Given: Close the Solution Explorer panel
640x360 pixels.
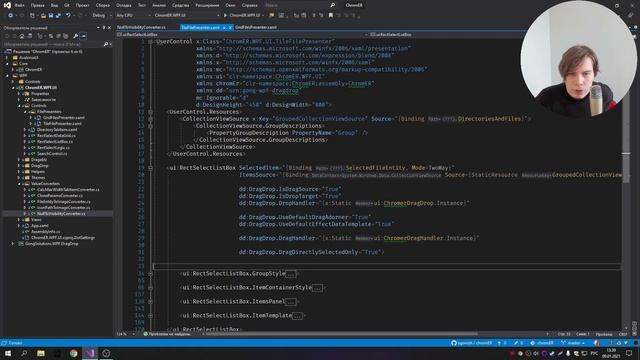Looking at the screenshot, I should (109, 27).
